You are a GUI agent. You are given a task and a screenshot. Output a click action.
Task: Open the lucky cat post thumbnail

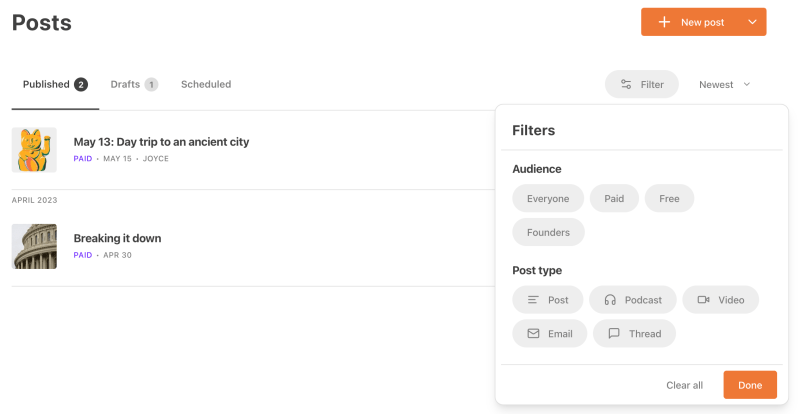pyautogui.click(x=34, y=150)
